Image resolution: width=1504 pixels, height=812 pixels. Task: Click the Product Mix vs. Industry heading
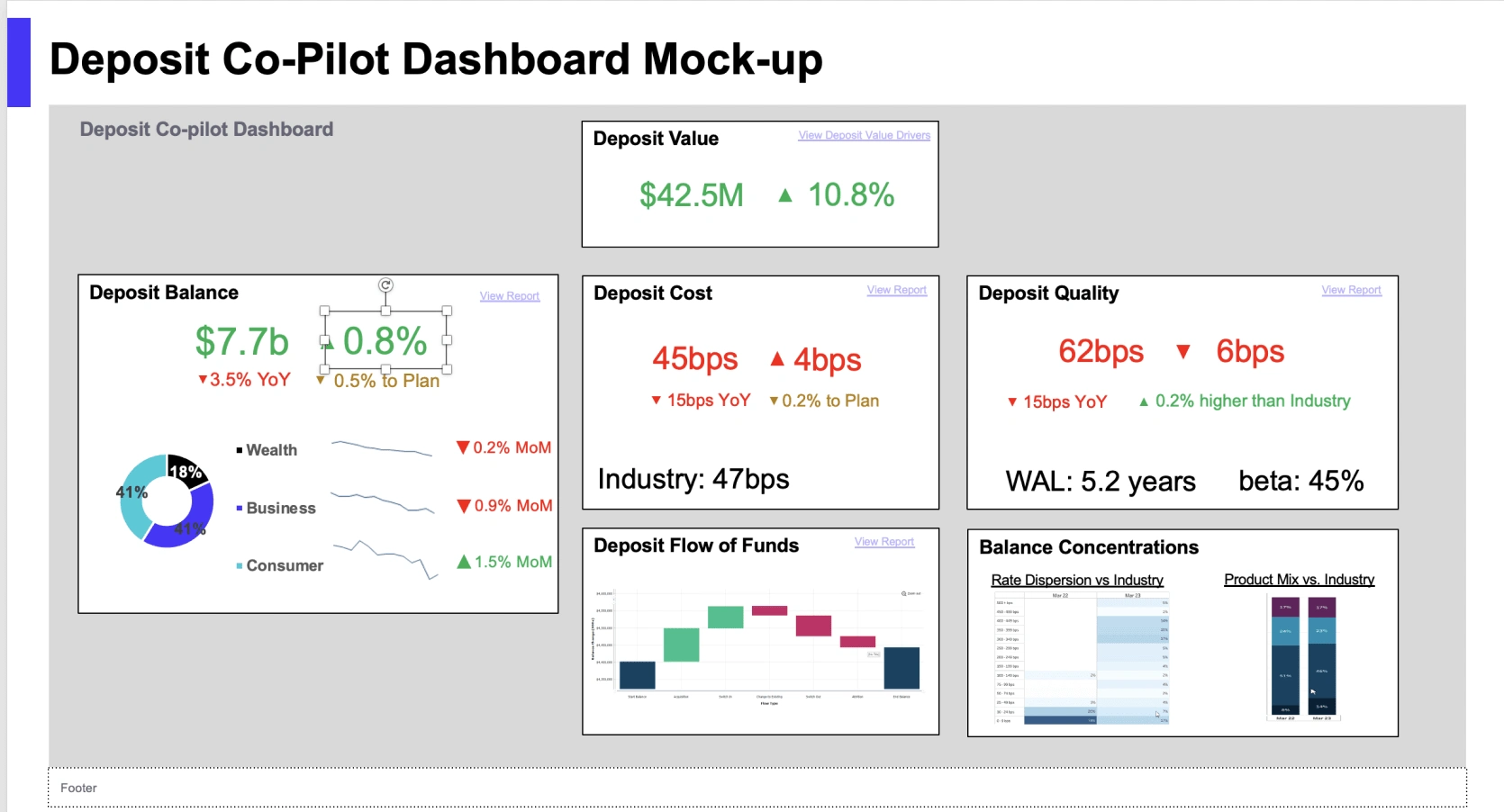(1299, 580)
